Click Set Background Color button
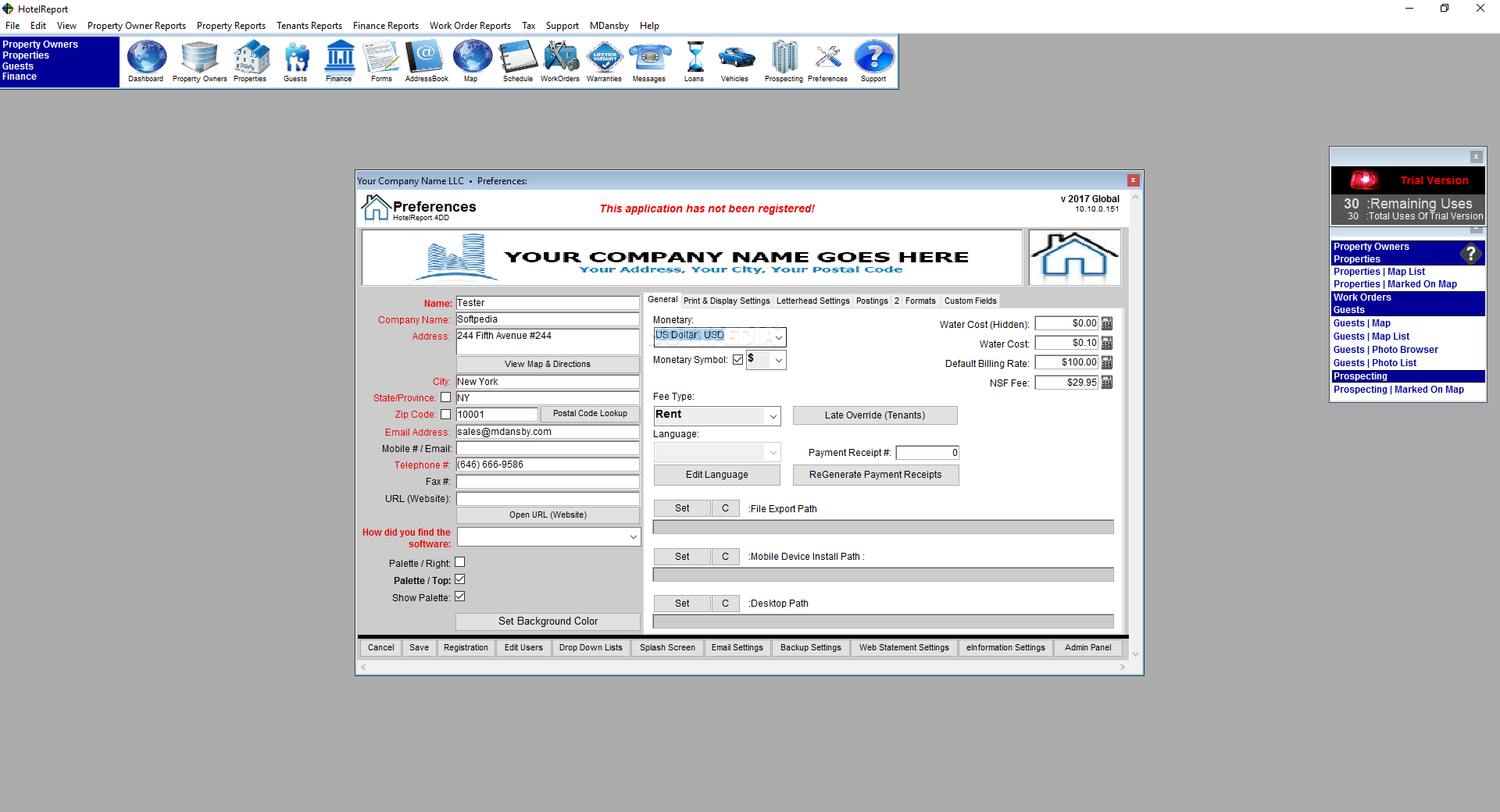Viewport: 1500px width, 812px height. [548, 621]
